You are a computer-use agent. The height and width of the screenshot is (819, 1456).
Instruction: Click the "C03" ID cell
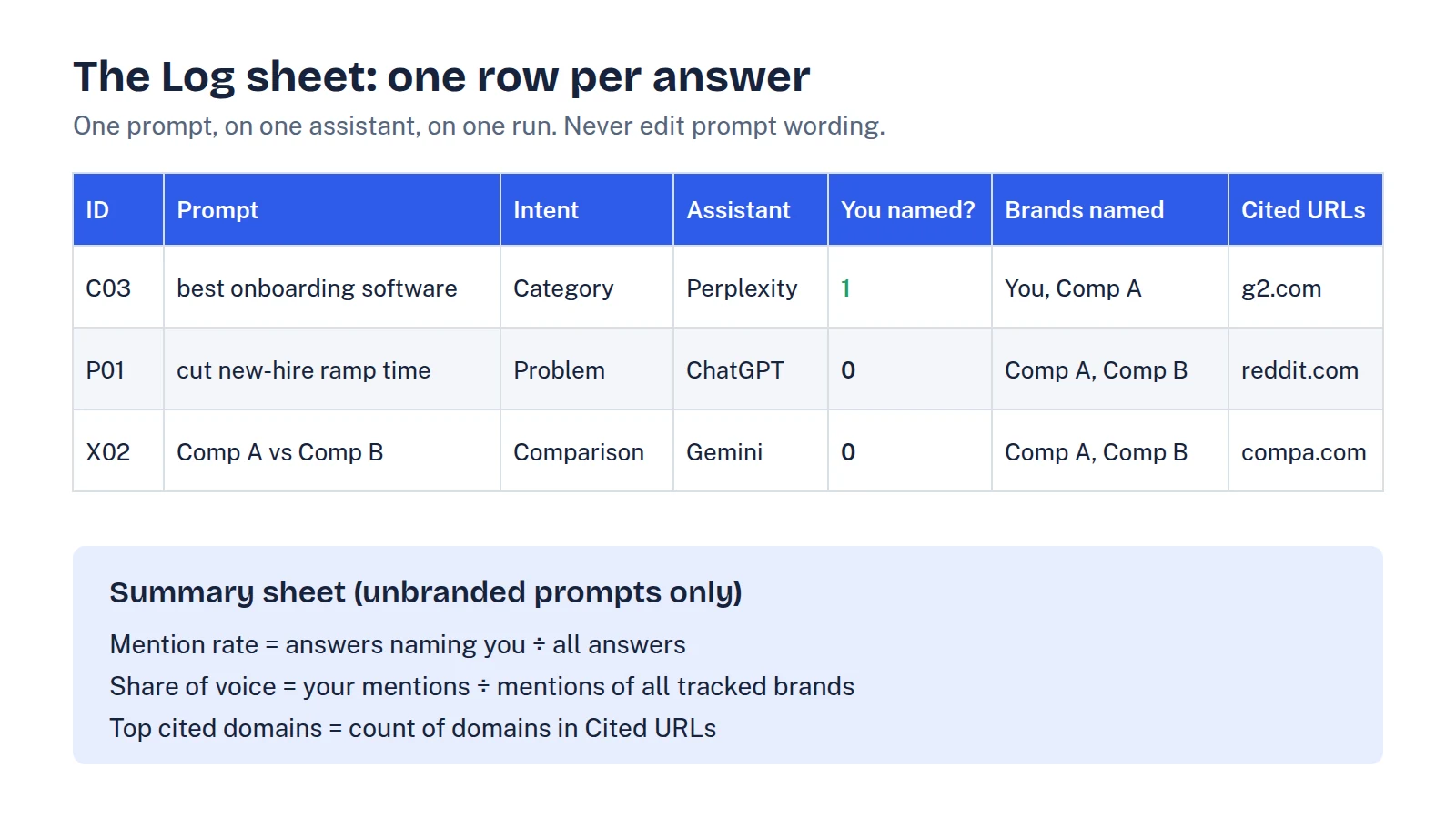(118, 287)
